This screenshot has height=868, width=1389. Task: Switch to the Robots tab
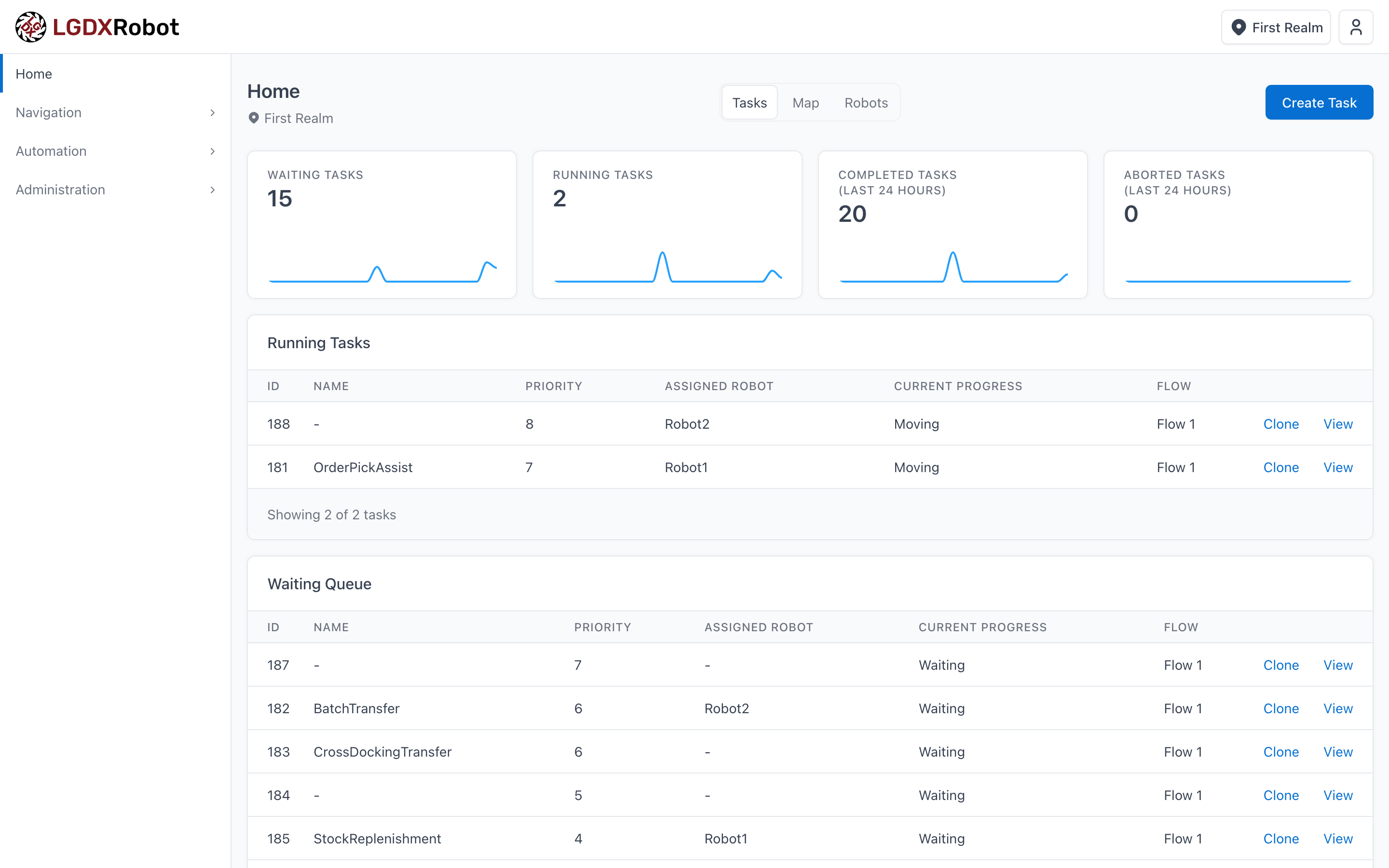click(x=866, y=102)
